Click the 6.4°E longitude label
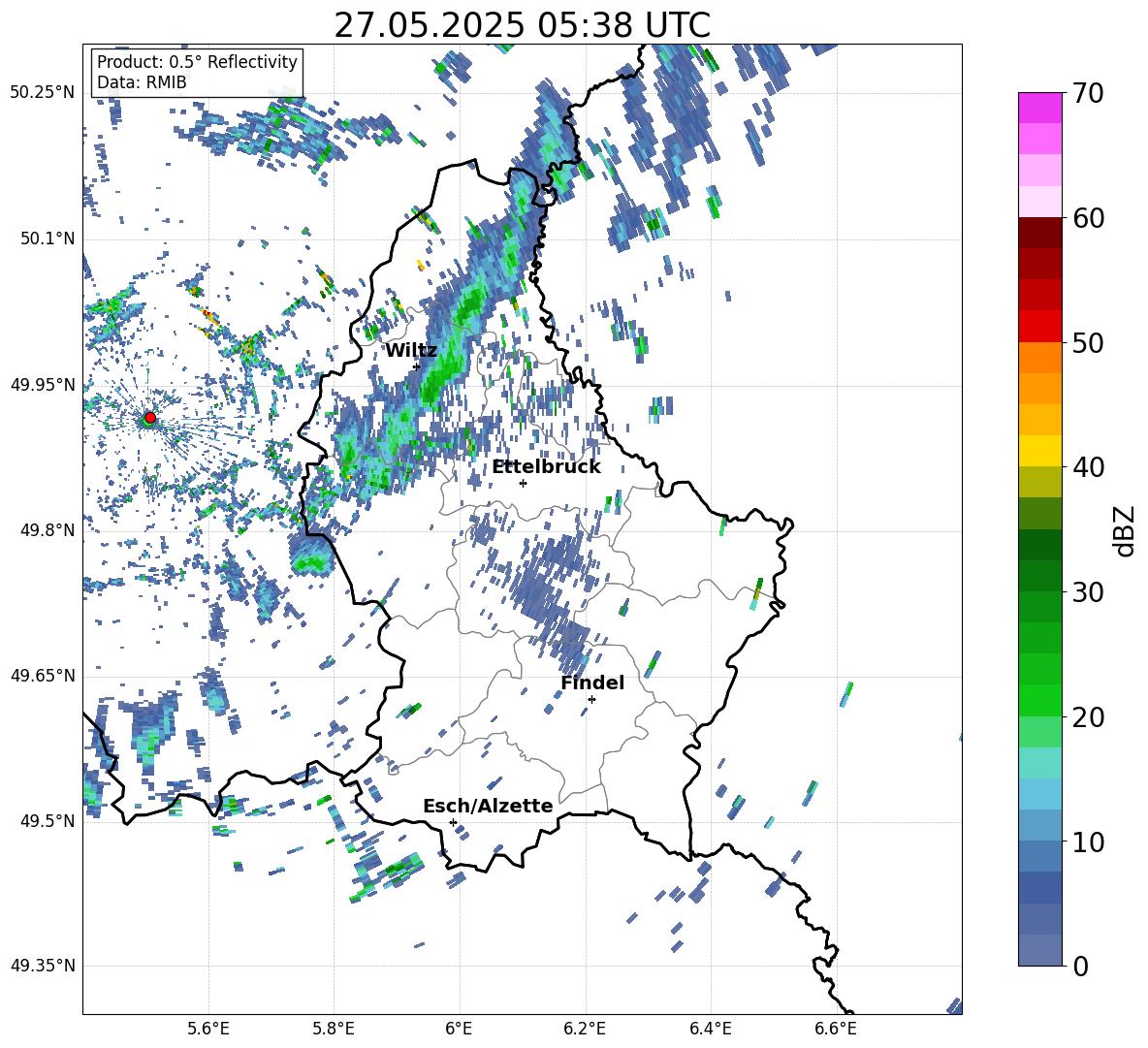The height and width of the screenshot is (1048, 1148). [x=710, y=1029]
